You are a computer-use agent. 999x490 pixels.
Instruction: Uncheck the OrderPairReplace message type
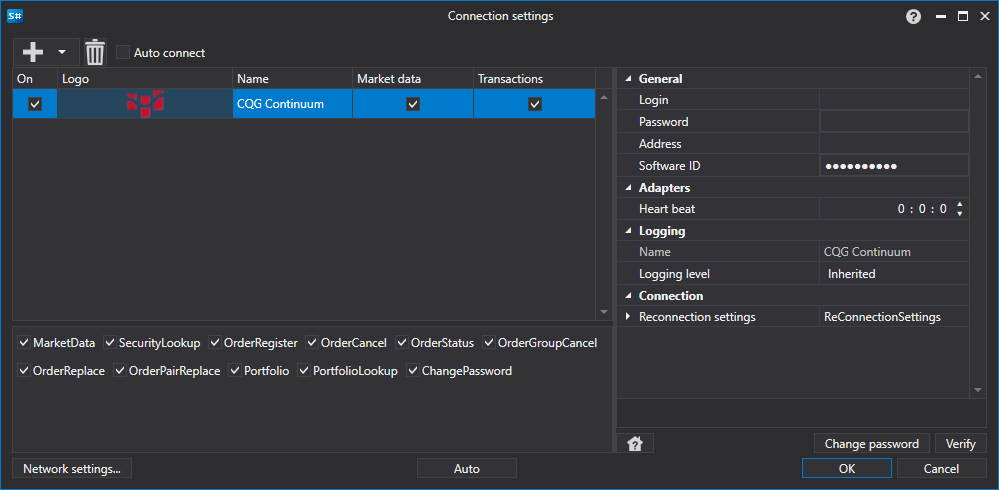pos(120,370)
